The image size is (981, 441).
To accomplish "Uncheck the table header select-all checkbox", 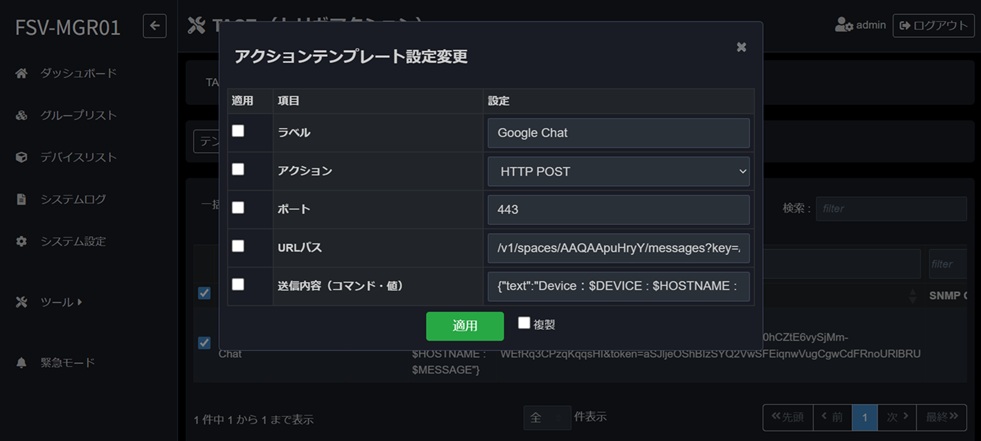I will point(204,293).
